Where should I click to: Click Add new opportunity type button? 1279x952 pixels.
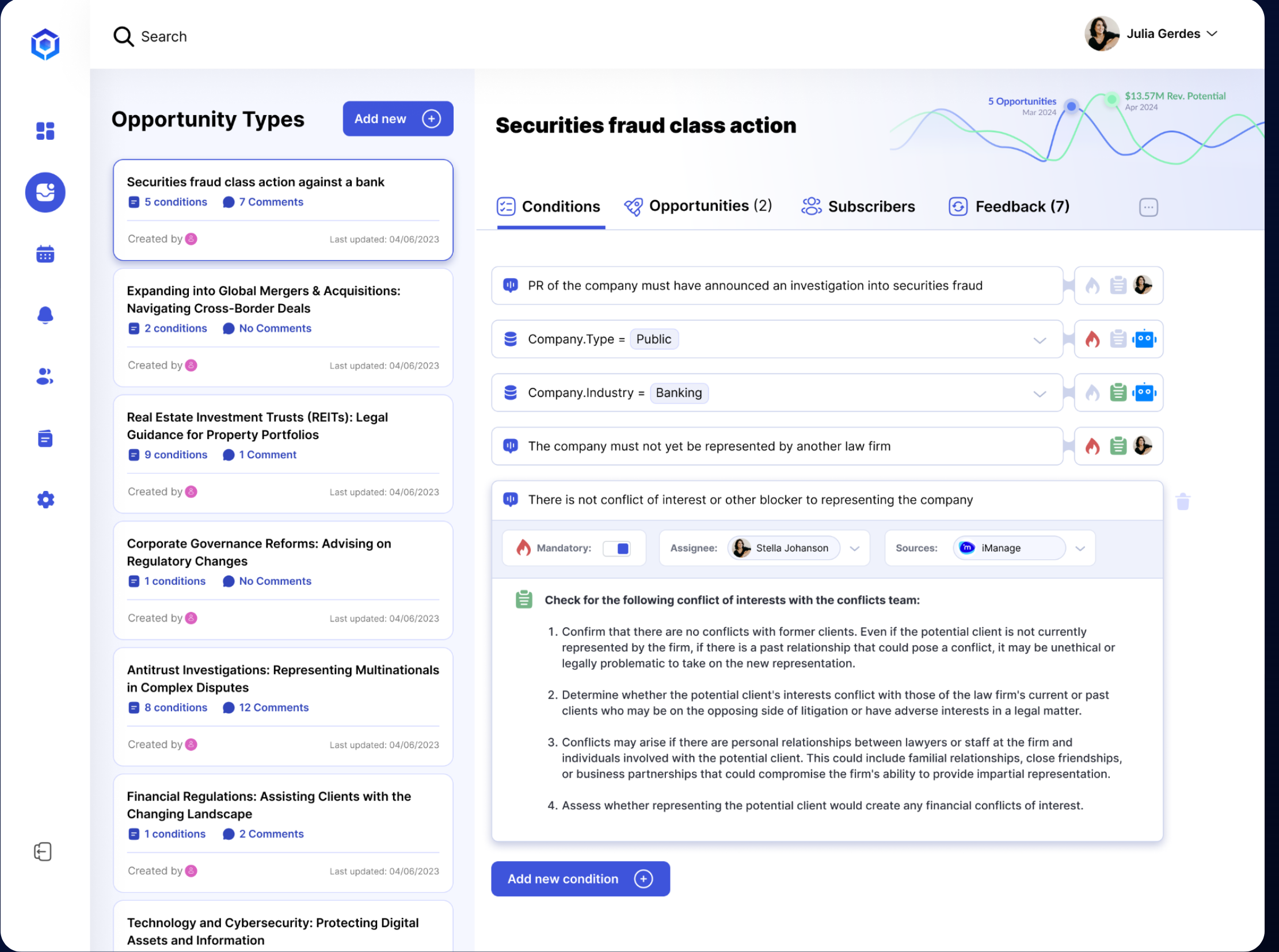(x=398, y=119)
